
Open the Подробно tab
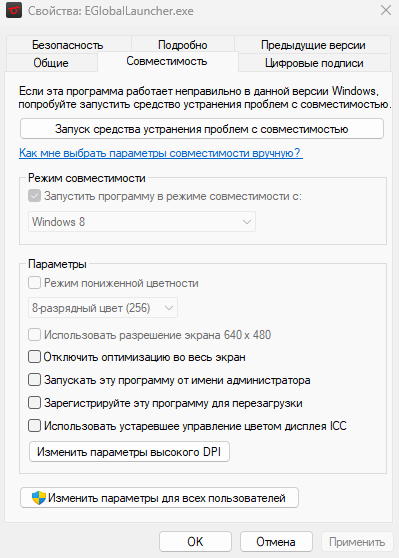point(183,44)
